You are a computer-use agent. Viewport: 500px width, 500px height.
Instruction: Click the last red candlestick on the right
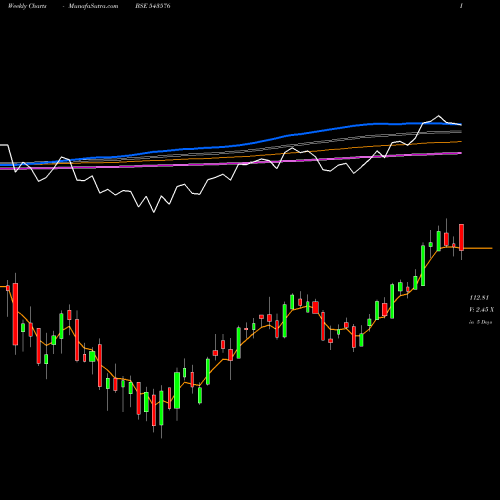[461, 237]
